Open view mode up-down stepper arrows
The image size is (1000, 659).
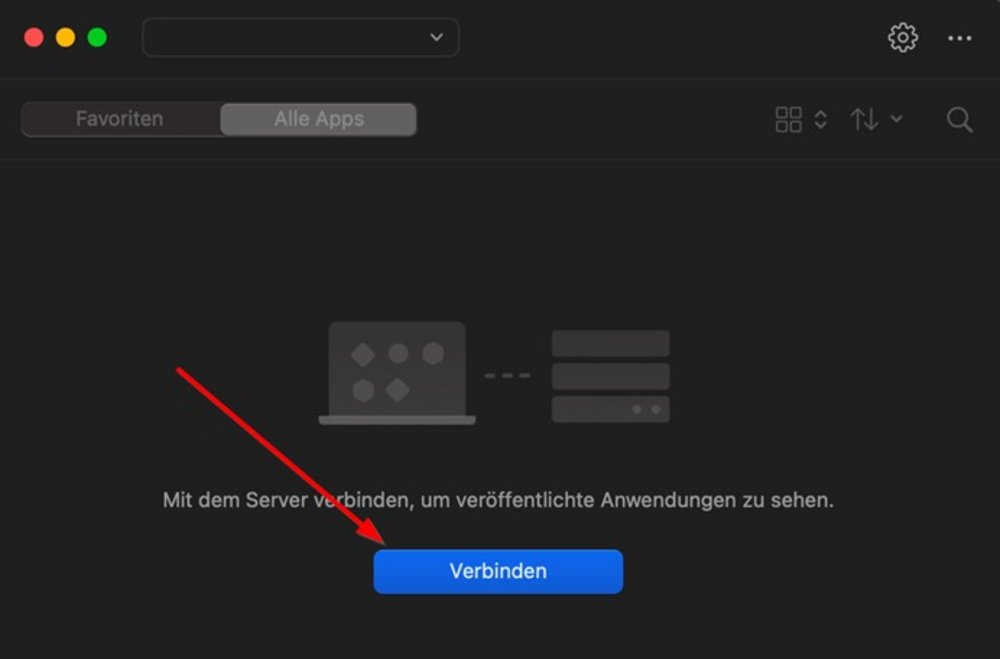click(821, 119)
